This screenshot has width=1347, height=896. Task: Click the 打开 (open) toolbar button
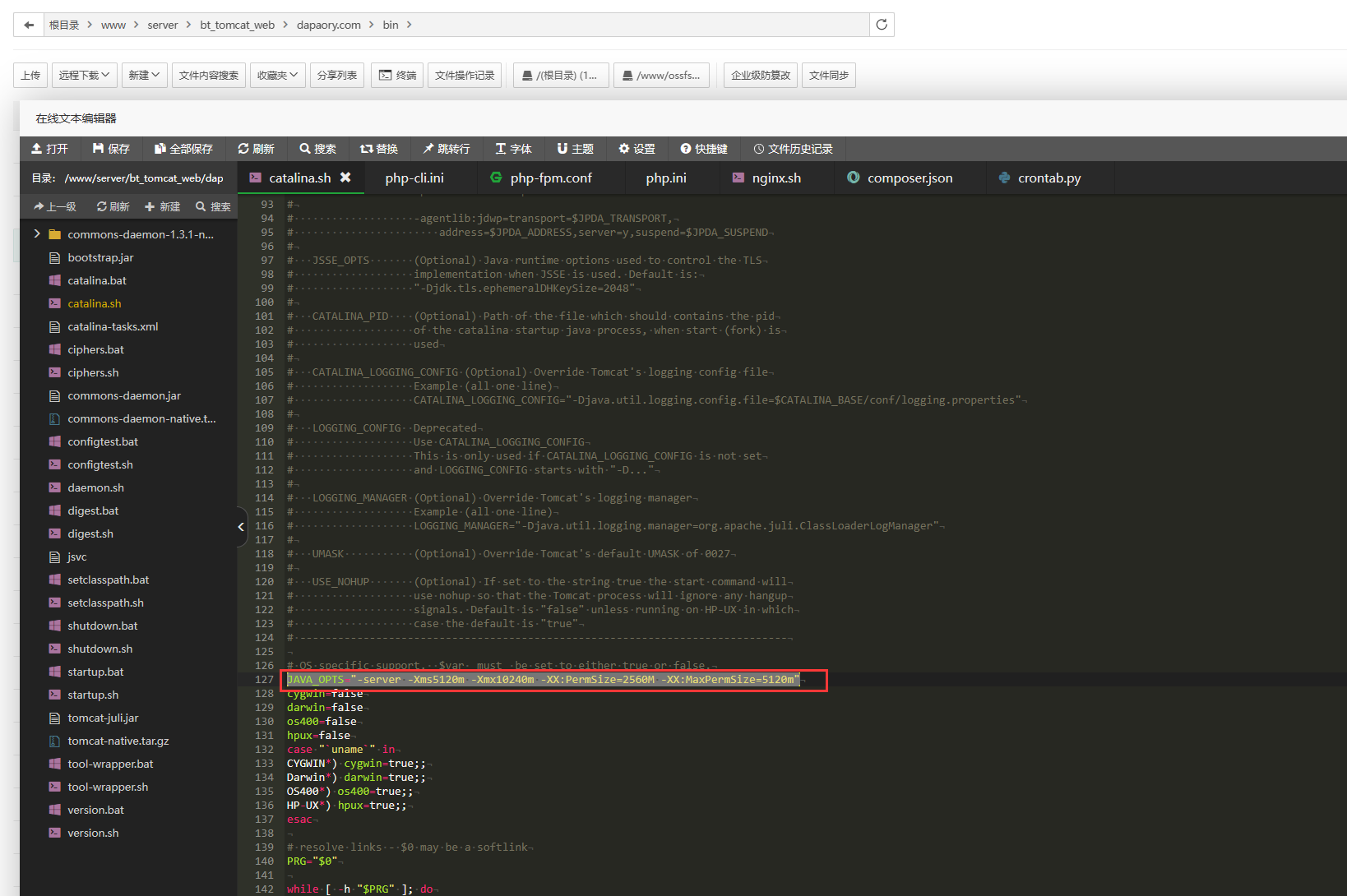(x=49, y=149)
